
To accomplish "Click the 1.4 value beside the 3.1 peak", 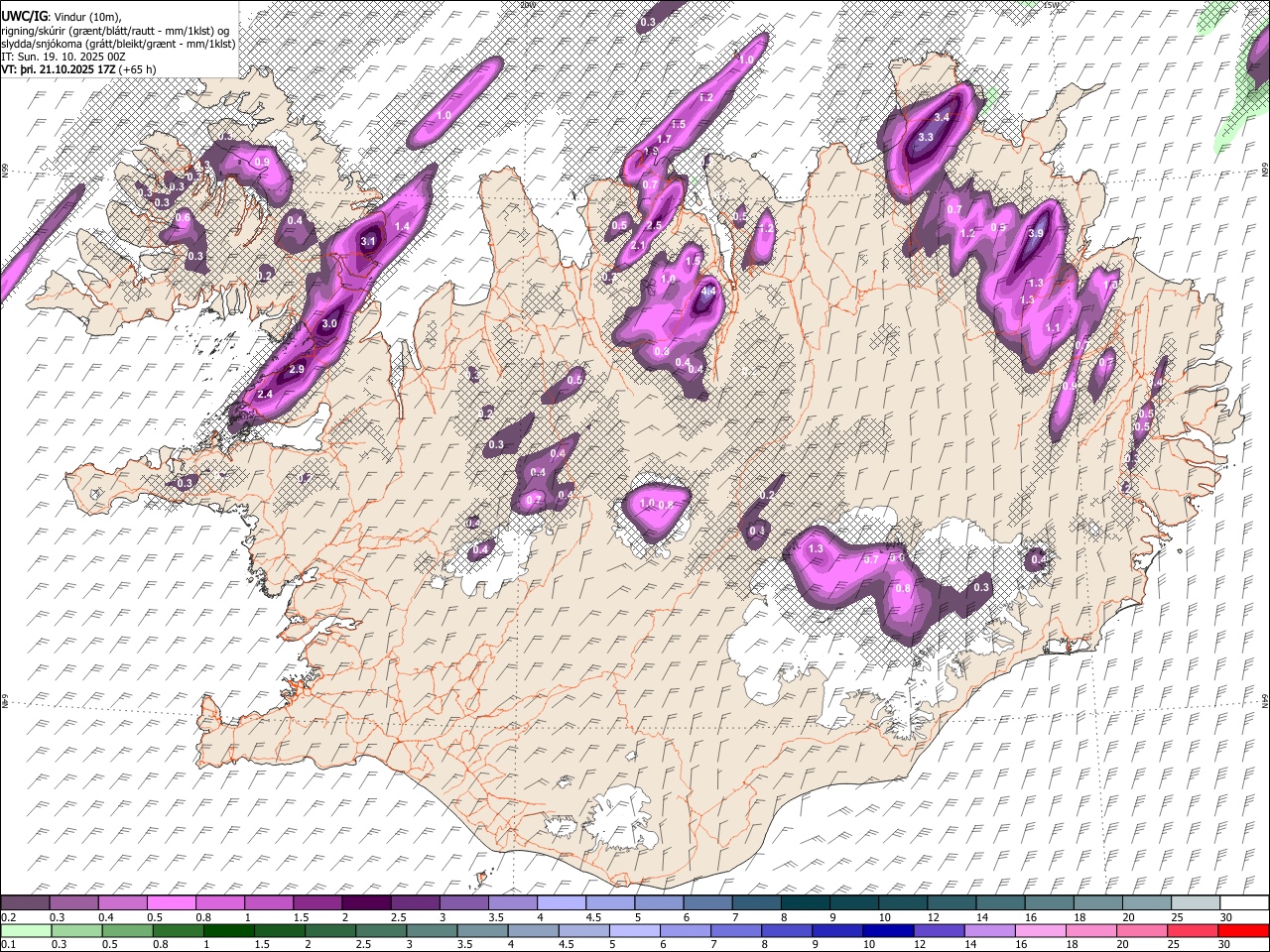I will (402, 227).
